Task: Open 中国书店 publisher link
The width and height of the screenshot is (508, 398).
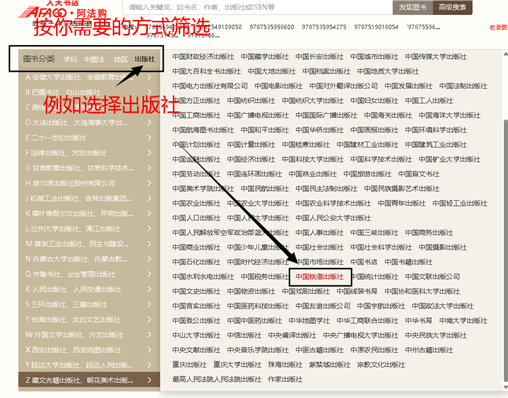Action: (x=364, y=262)
